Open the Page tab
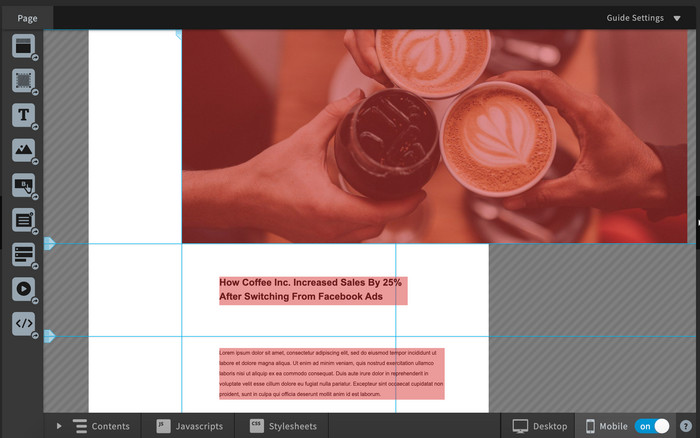This screenshot has width=700, height=438. [27, 18]
